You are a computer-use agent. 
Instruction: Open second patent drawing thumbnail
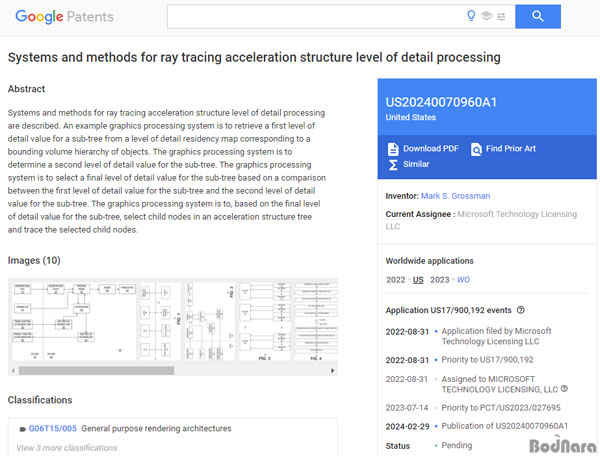(160, 321)
